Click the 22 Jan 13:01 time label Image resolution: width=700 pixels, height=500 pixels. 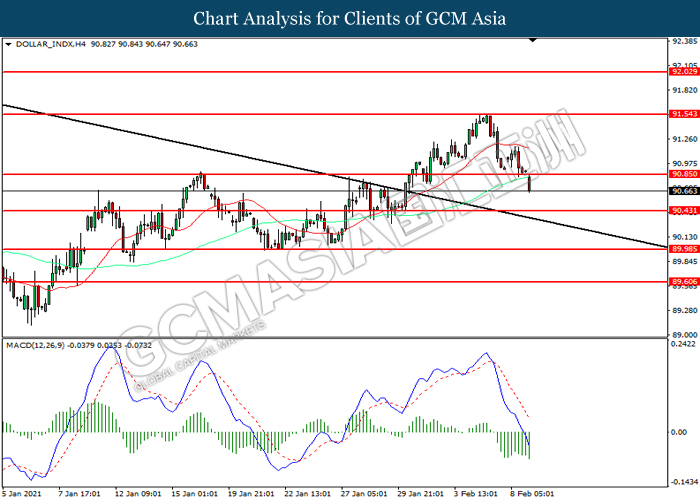tap(308, 494)
